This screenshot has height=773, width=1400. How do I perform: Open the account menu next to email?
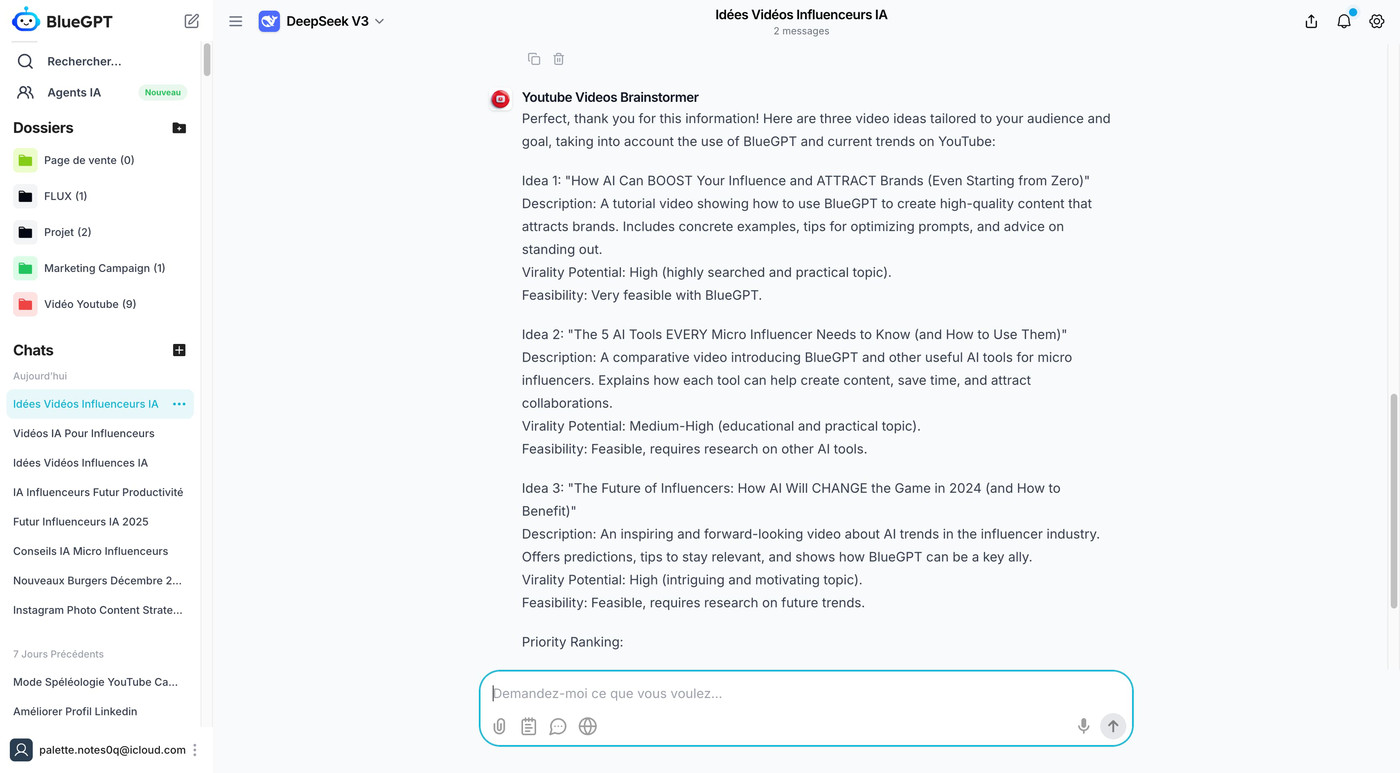click(195, 750)
